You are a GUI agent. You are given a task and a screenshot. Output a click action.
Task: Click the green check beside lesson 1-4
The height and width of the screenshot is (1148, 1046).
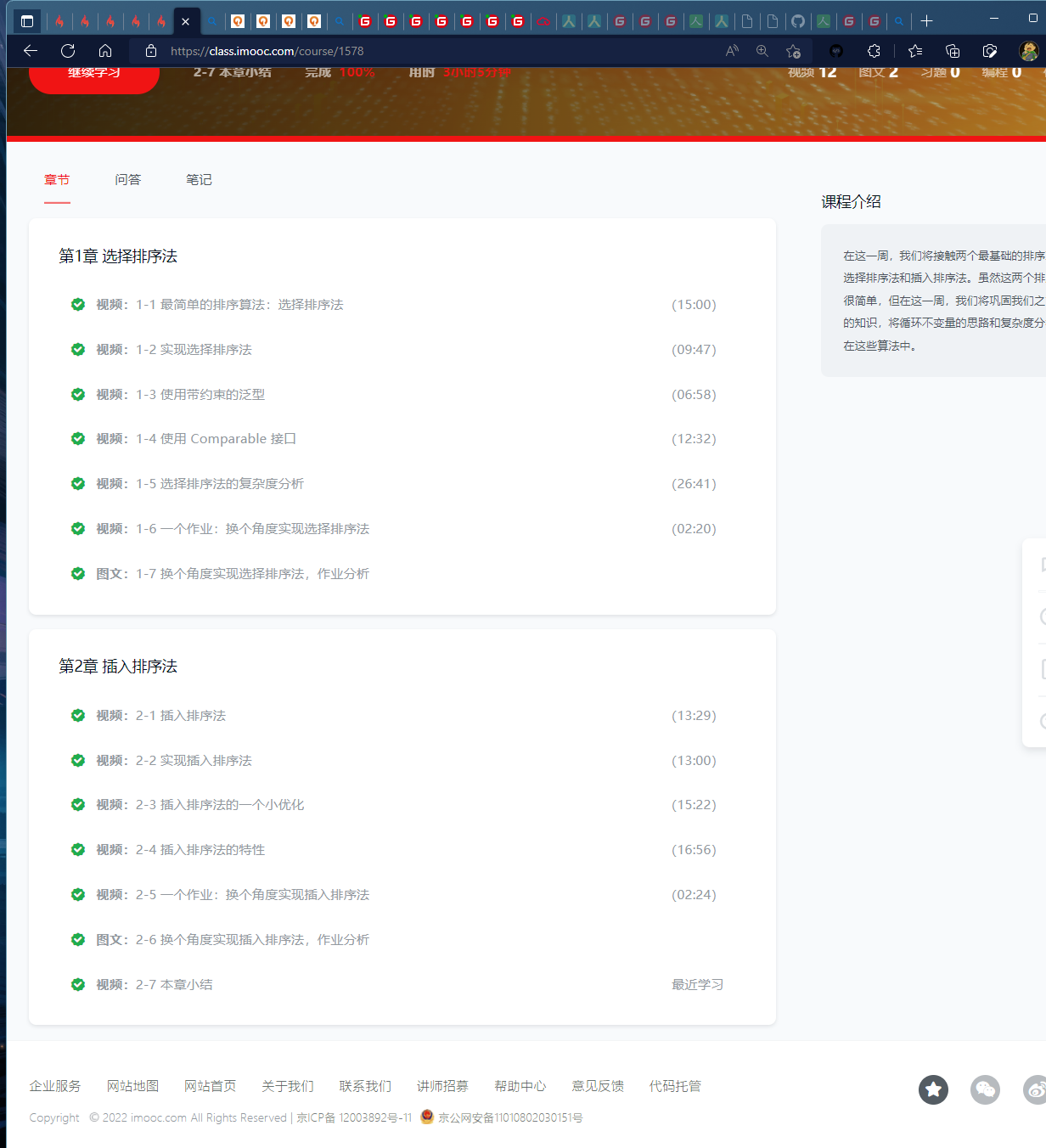click(x=78, y=438)
